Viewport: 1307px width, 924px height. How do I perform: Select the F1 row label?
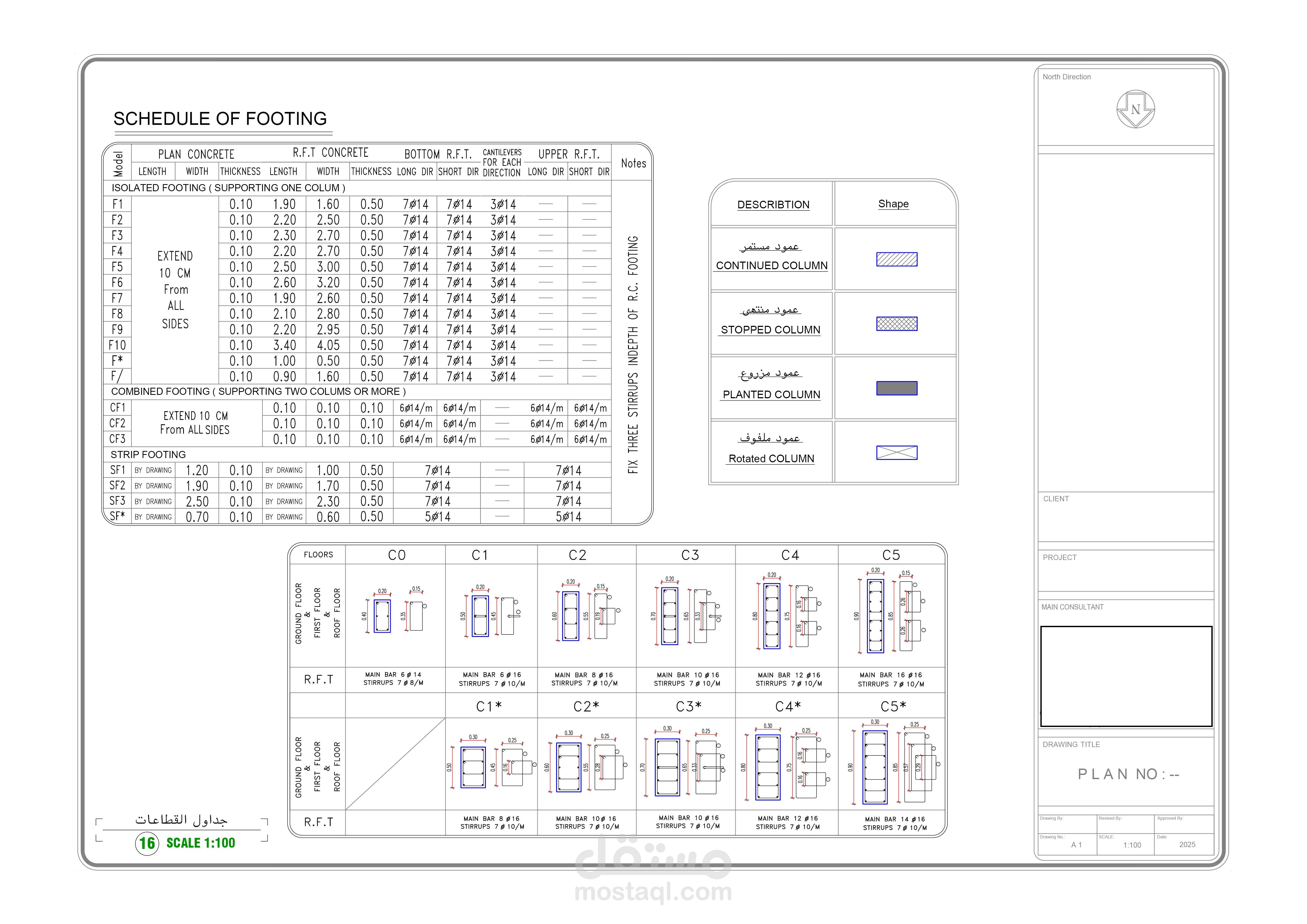tap(117, 204)
